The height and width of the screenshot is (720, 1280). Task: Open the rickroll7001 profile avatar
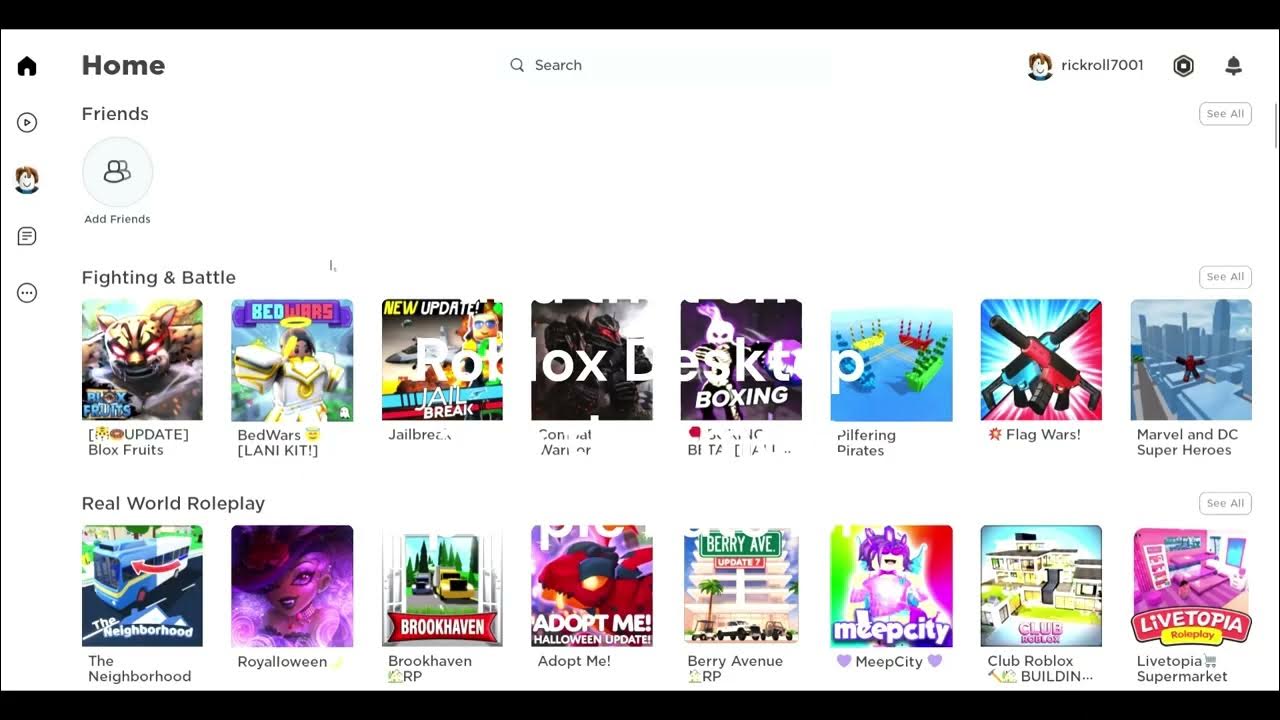point(1040,66)
